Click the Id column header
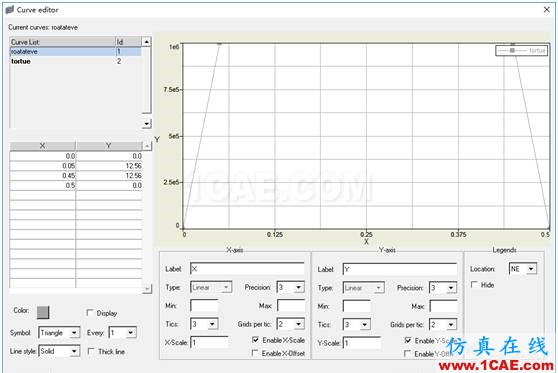Screen dimensions: 558x373 128,42
